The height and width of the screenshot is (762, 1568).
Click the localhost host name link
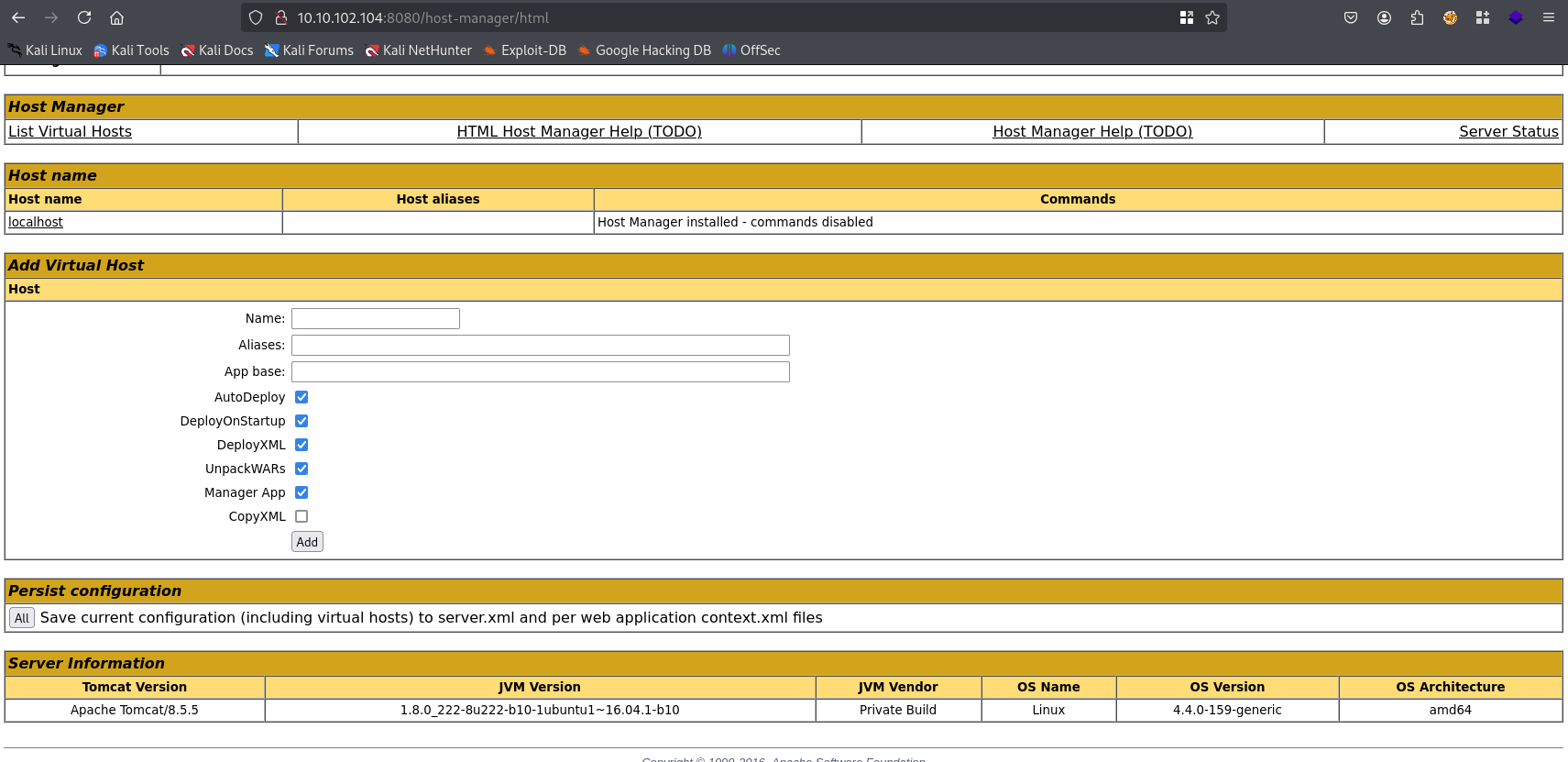[x=36, y=222]
